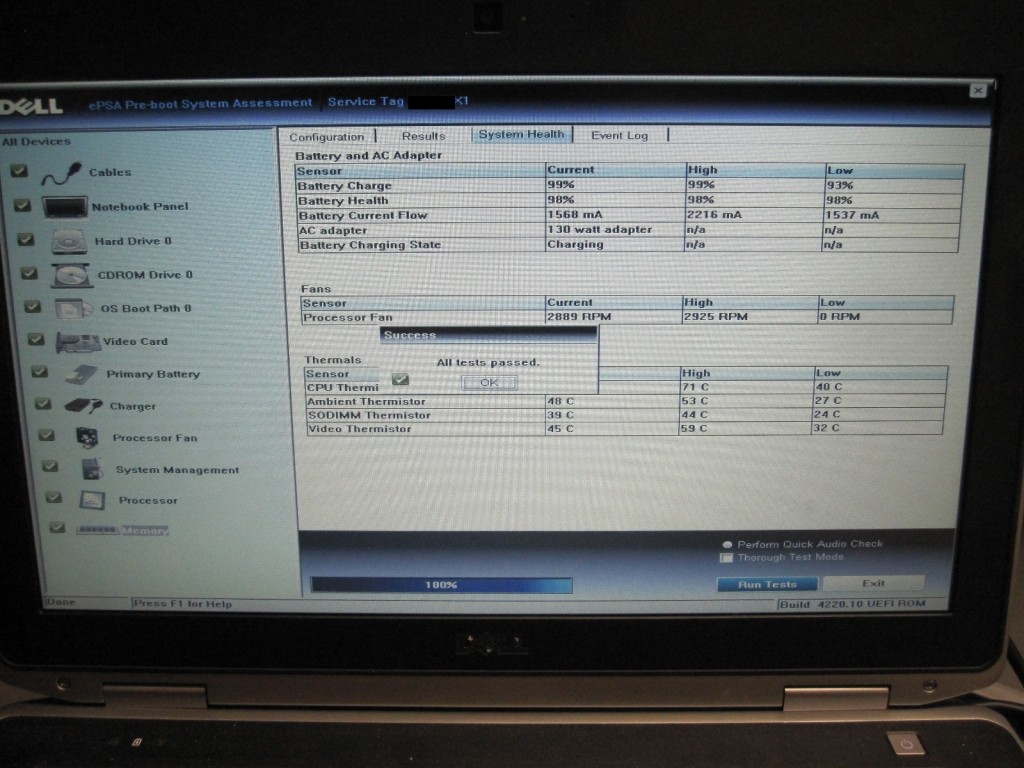Select the Video Card icon
The height and width of the screenshot is (768, 1024).
click(78, 342)
